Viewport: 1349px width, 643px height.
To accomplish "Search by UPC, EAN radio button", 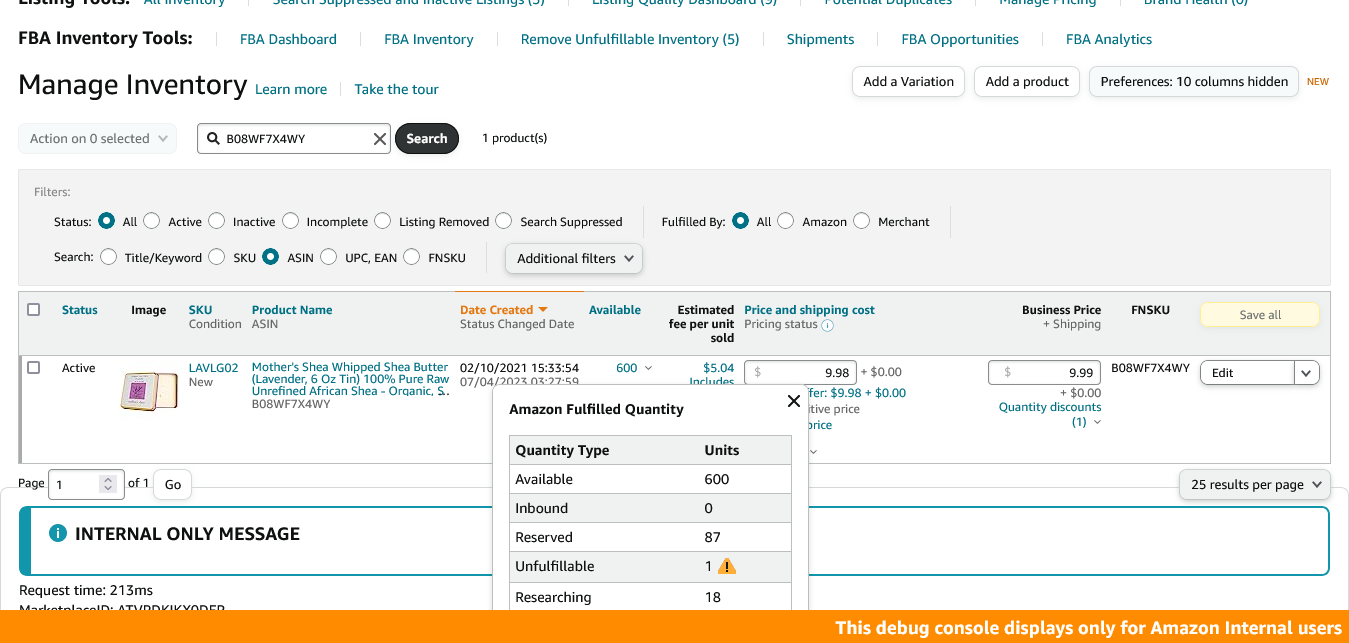I will click(x=329, y=257).
